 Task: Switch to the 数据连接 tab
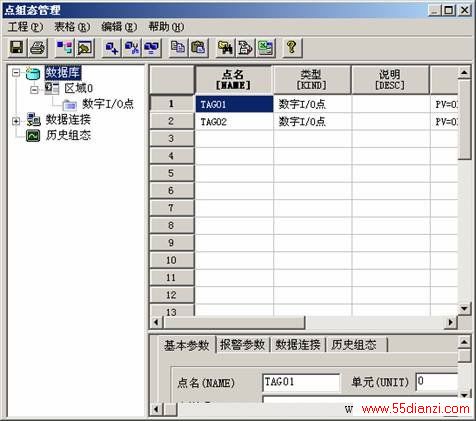click(x=298, y=345)
